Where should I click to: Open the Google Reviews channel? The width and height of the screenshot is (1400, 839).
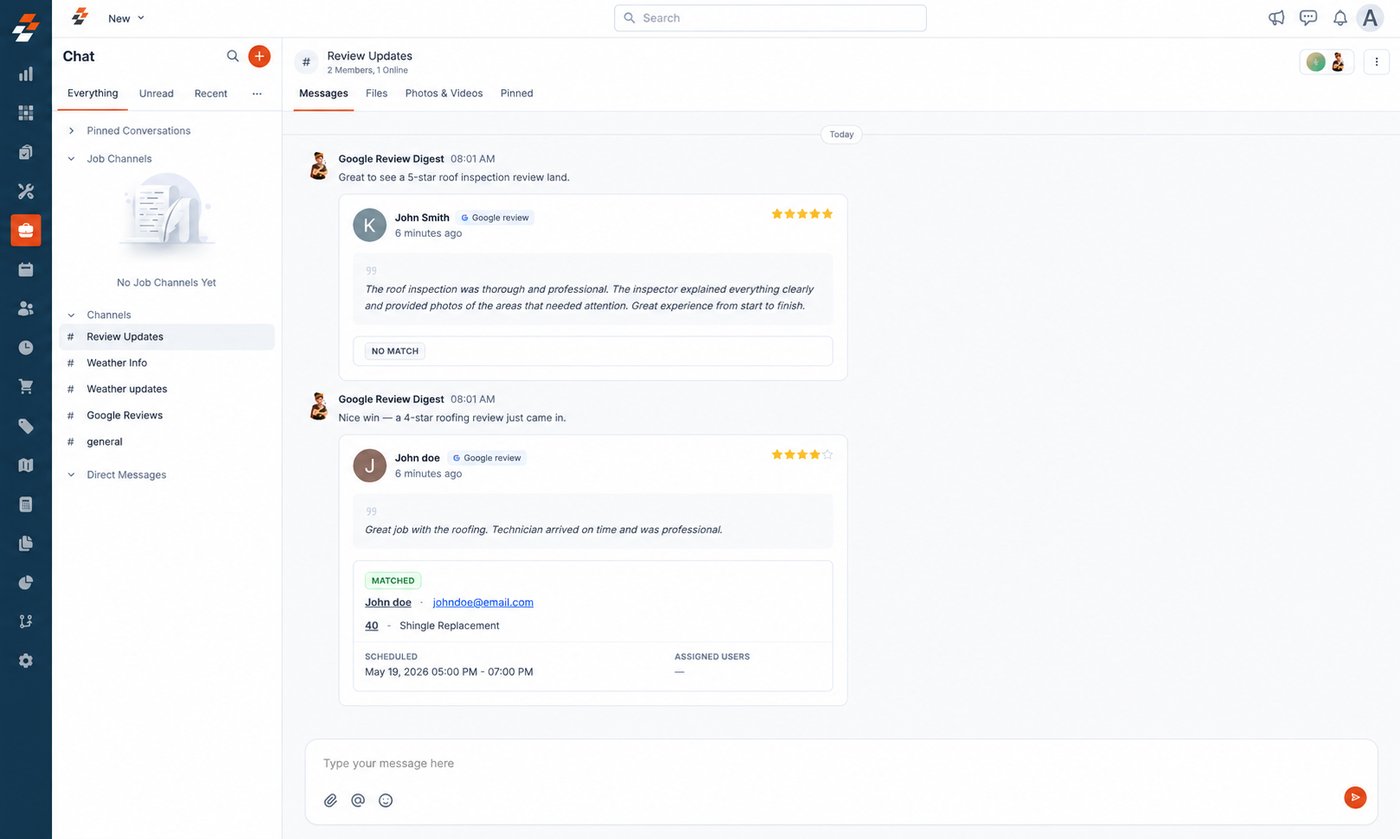point(167,415)
